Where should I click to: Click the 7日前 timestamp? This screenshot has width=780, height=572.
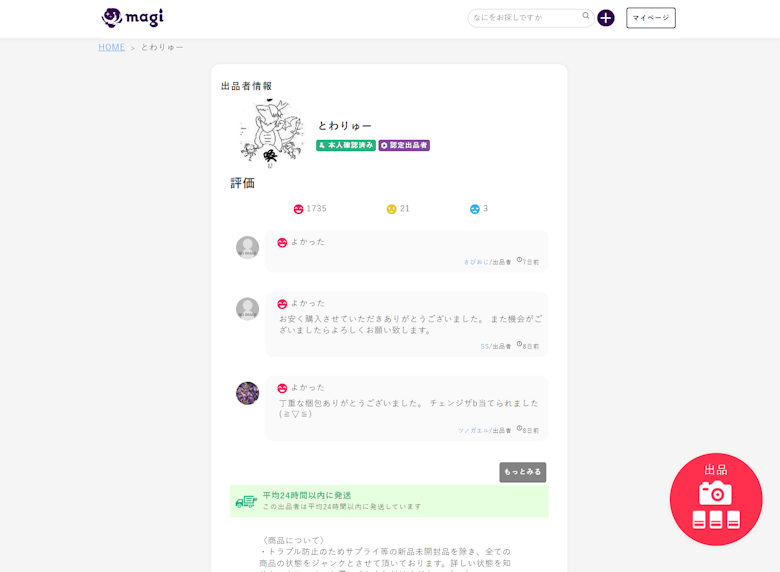click(x=531, y=262)
